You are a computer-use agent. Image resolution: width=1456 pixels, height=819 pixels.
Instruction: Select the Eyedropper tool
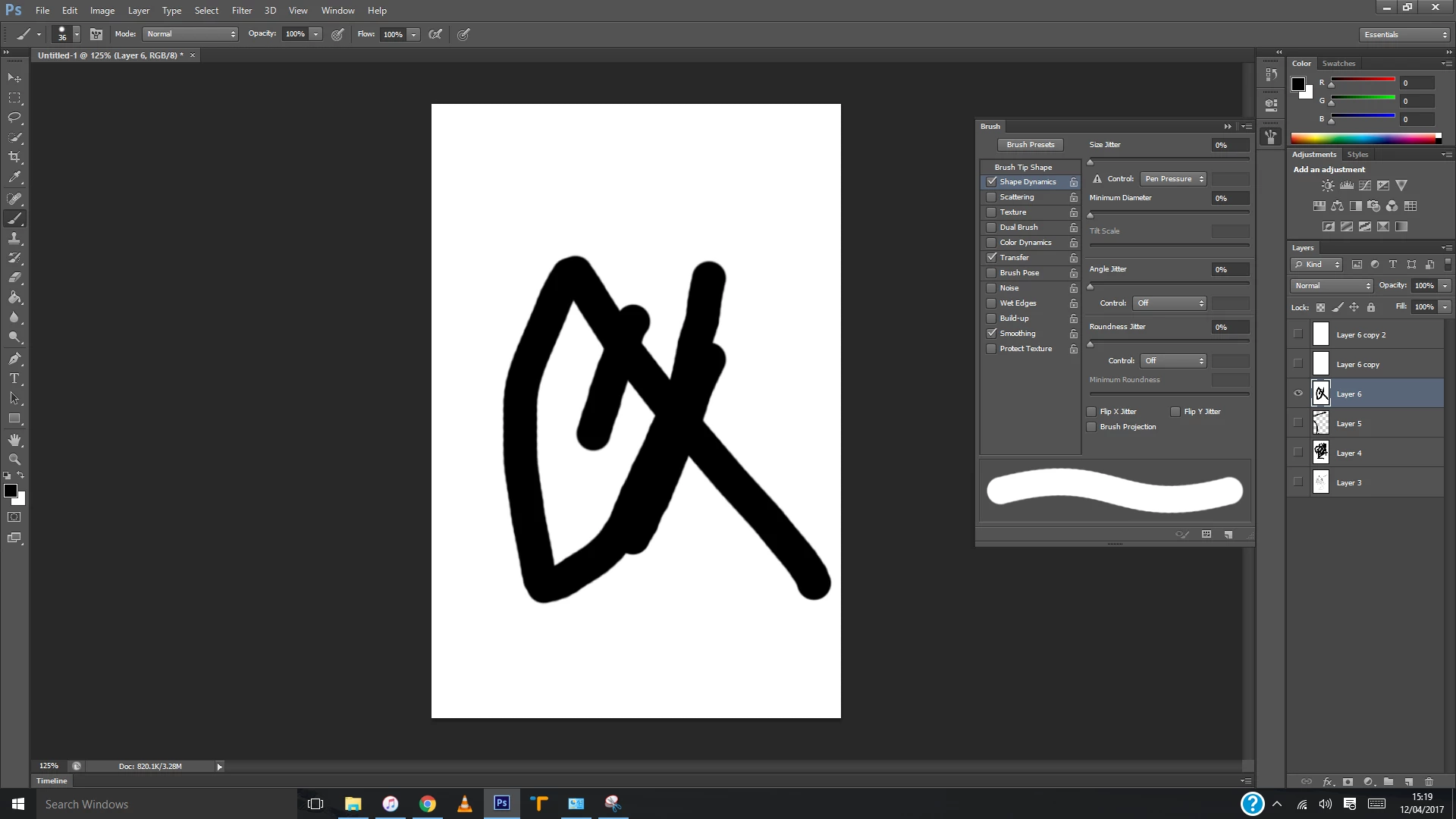click(14, 177)
